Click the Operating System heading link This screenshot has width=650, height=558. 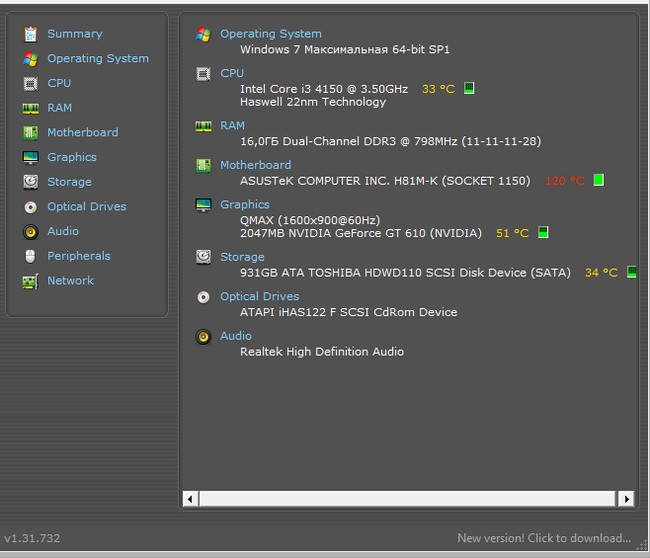(271, 34)
